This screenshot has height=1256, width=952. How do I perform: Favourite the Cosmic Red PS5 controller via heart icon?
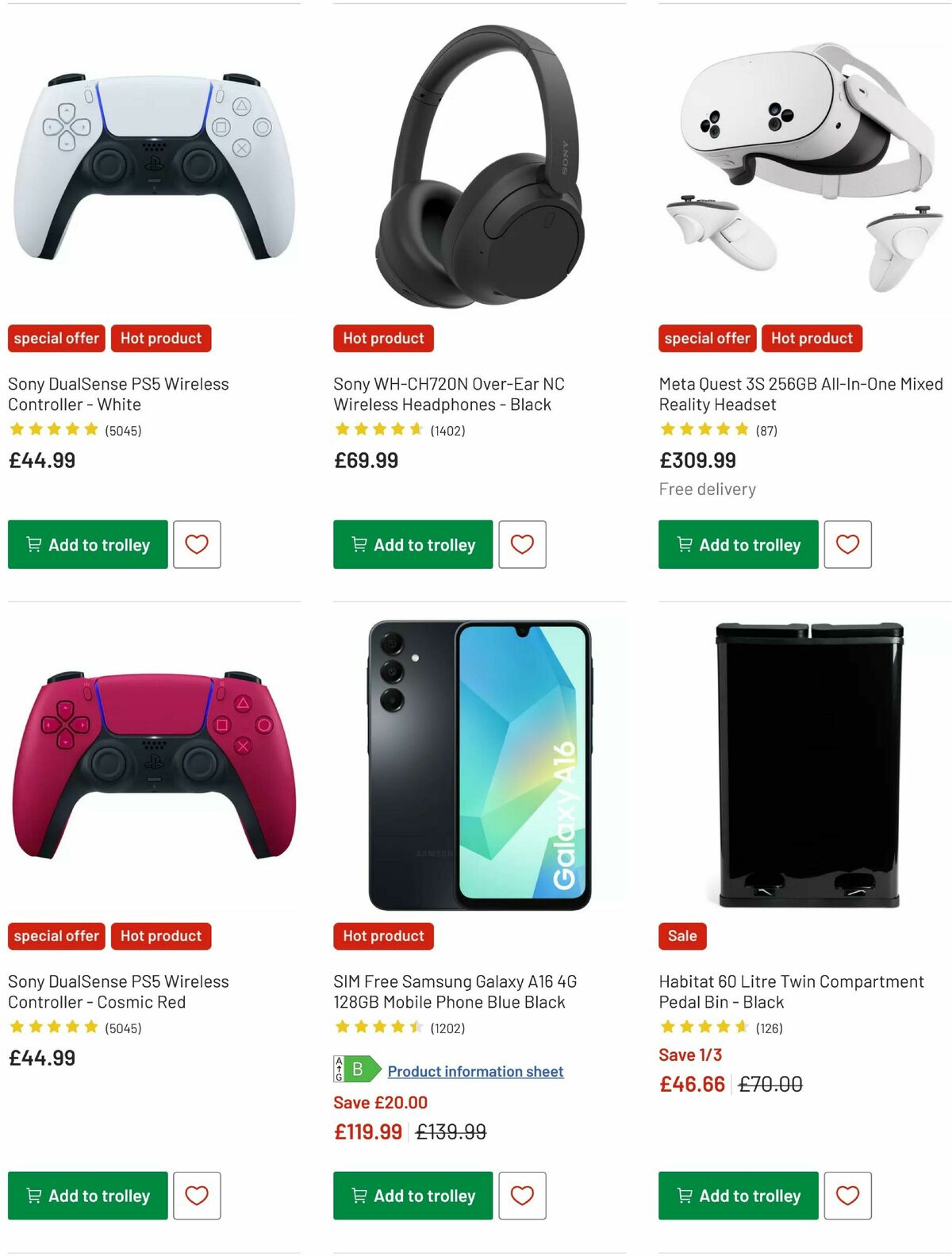[x=196, y=1196]
